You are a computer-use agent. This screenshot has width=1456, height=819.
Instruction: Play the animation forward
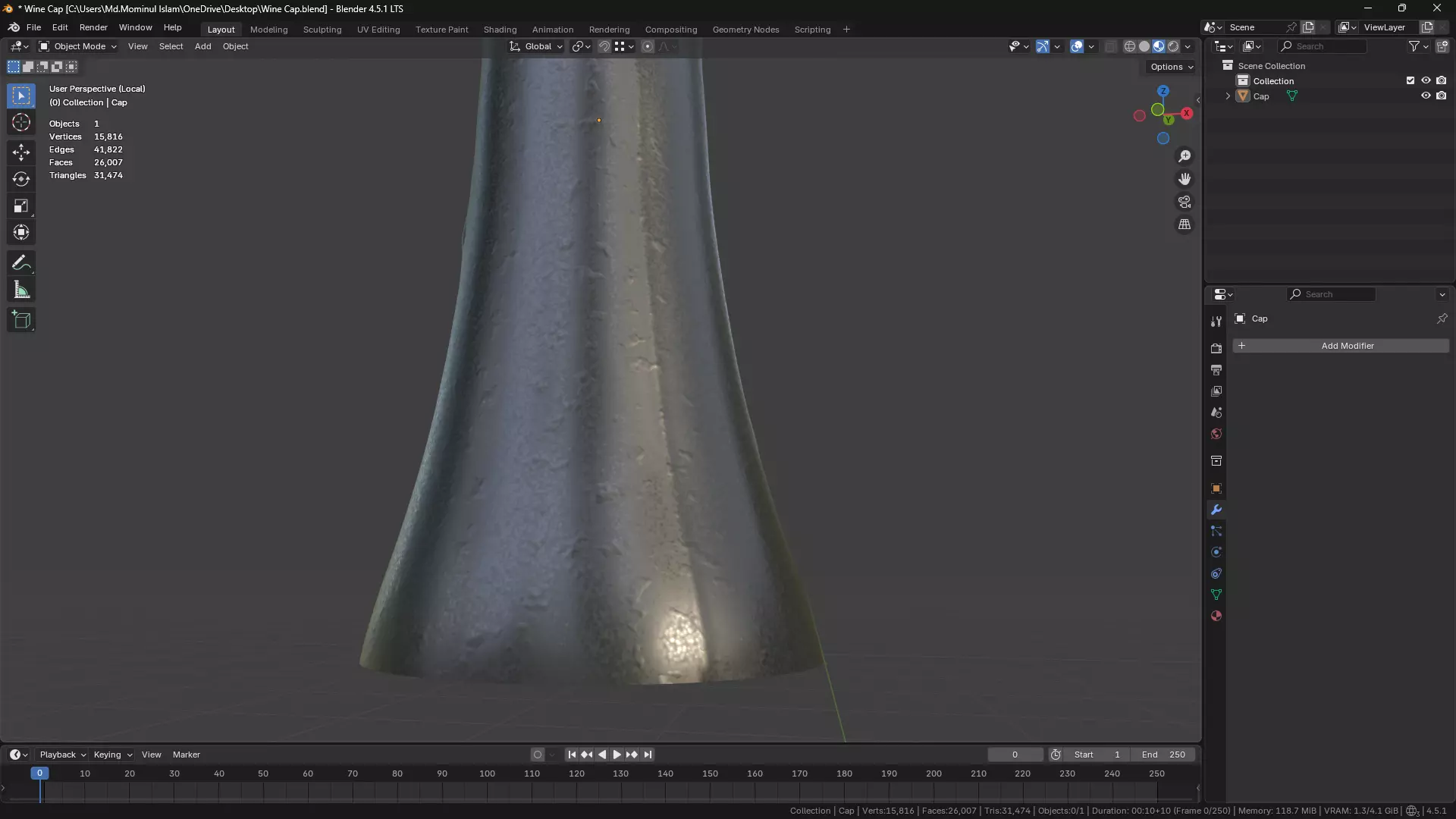pyautogui.click(x=617, y=755)
